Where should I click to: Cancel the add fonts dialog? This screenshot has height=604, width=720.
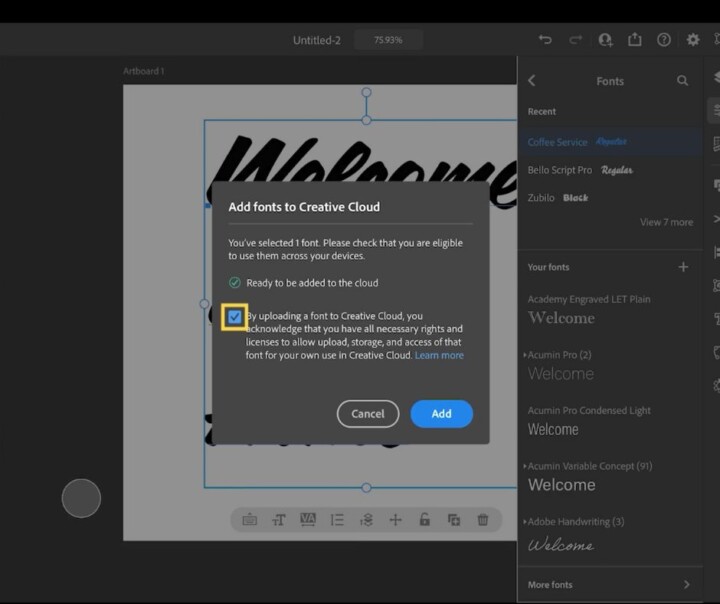click(x=368, y=414)
